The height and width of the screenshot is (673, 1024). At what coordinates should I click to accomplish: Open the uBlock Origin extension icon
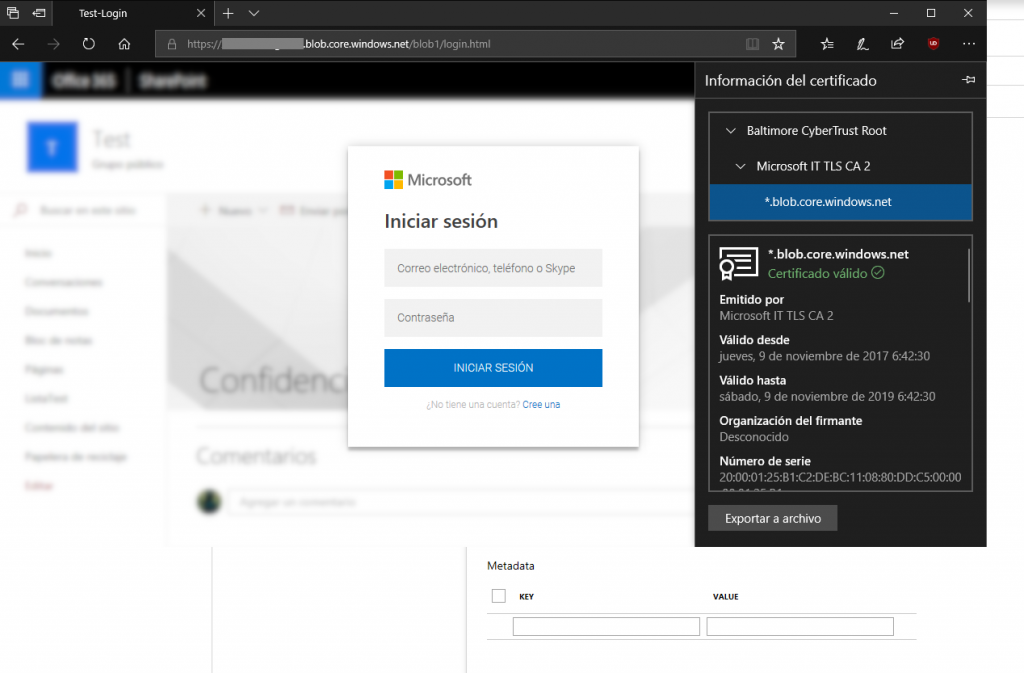pos(933,44)
